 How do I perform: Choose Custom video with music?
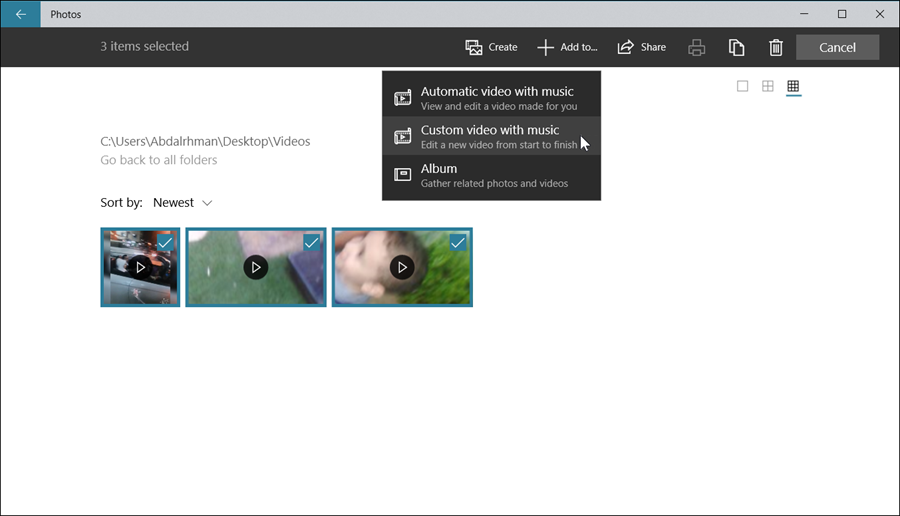point(491,136)
